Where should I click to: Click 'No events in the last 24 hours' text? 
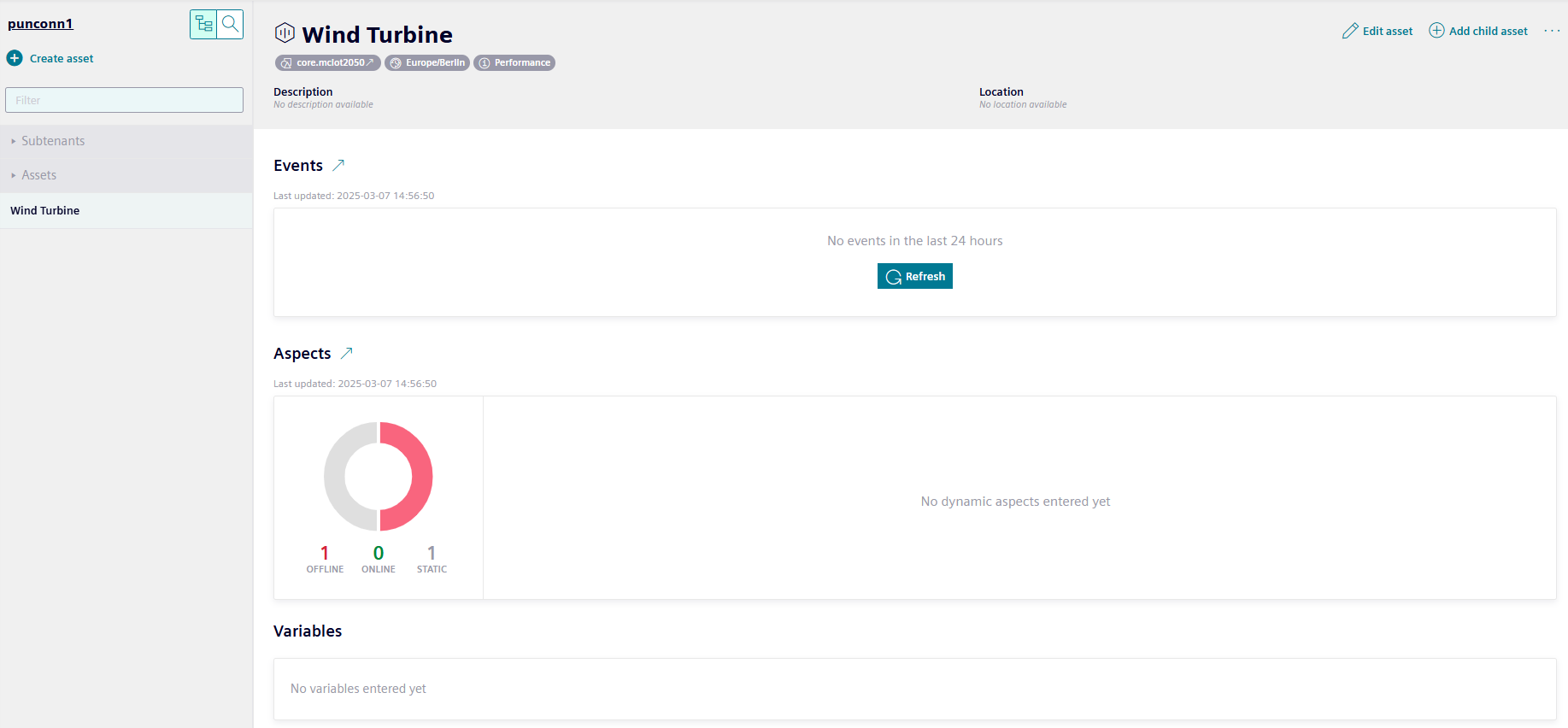click(x=914, y=241)
